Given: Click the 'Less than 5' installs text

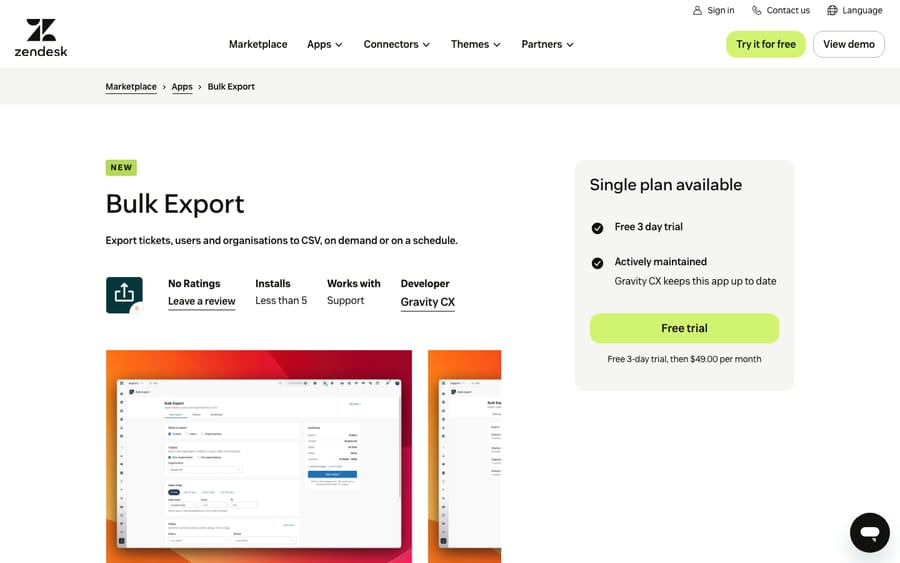Looking at the screenshot, I should click(x=281, y=301).
